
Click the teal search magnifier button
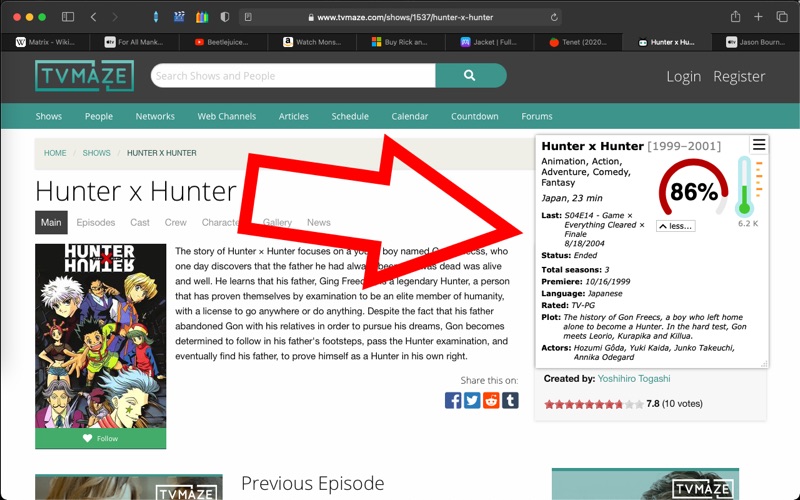pos(470,76)
